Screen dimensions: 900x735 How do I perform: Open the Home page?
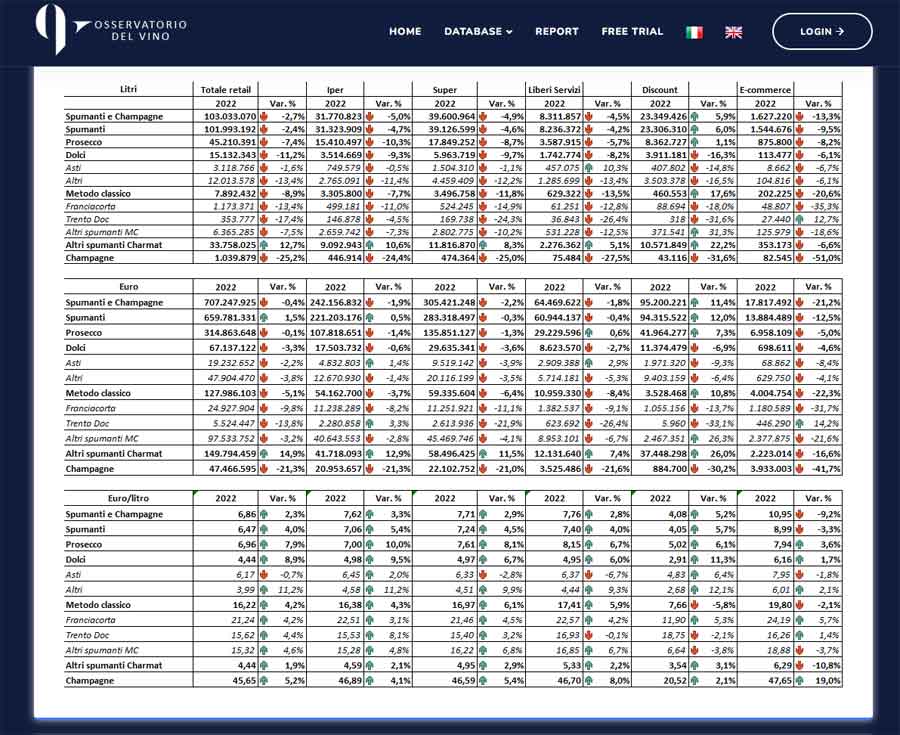pyautogui.click(x=405, y=32)
